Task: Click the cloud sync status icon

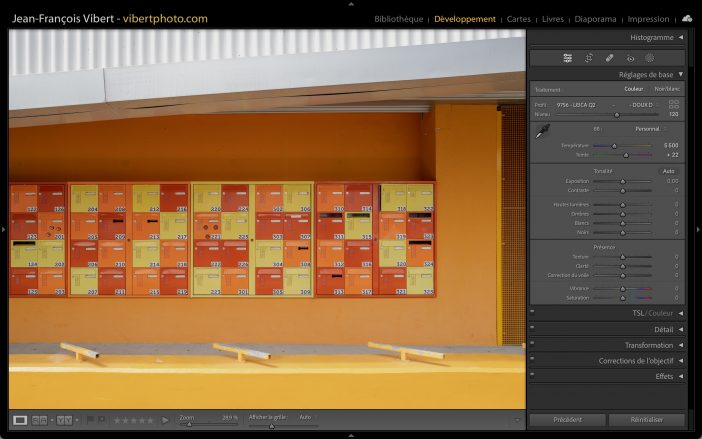Action: (687, 18)
